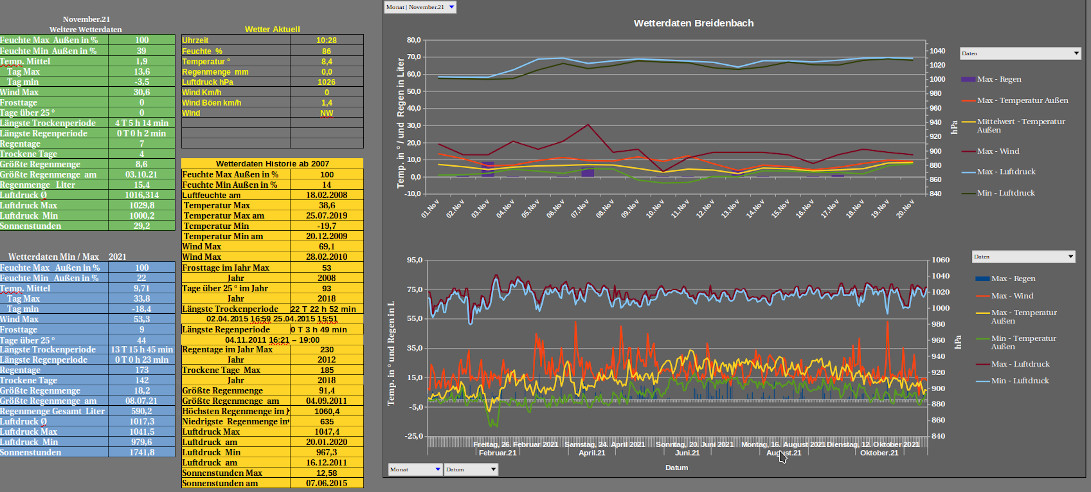The width and height of the screenshot is (1091, 492).
Task: Select the Temperatur ° value 8,4
Action: 326,61
